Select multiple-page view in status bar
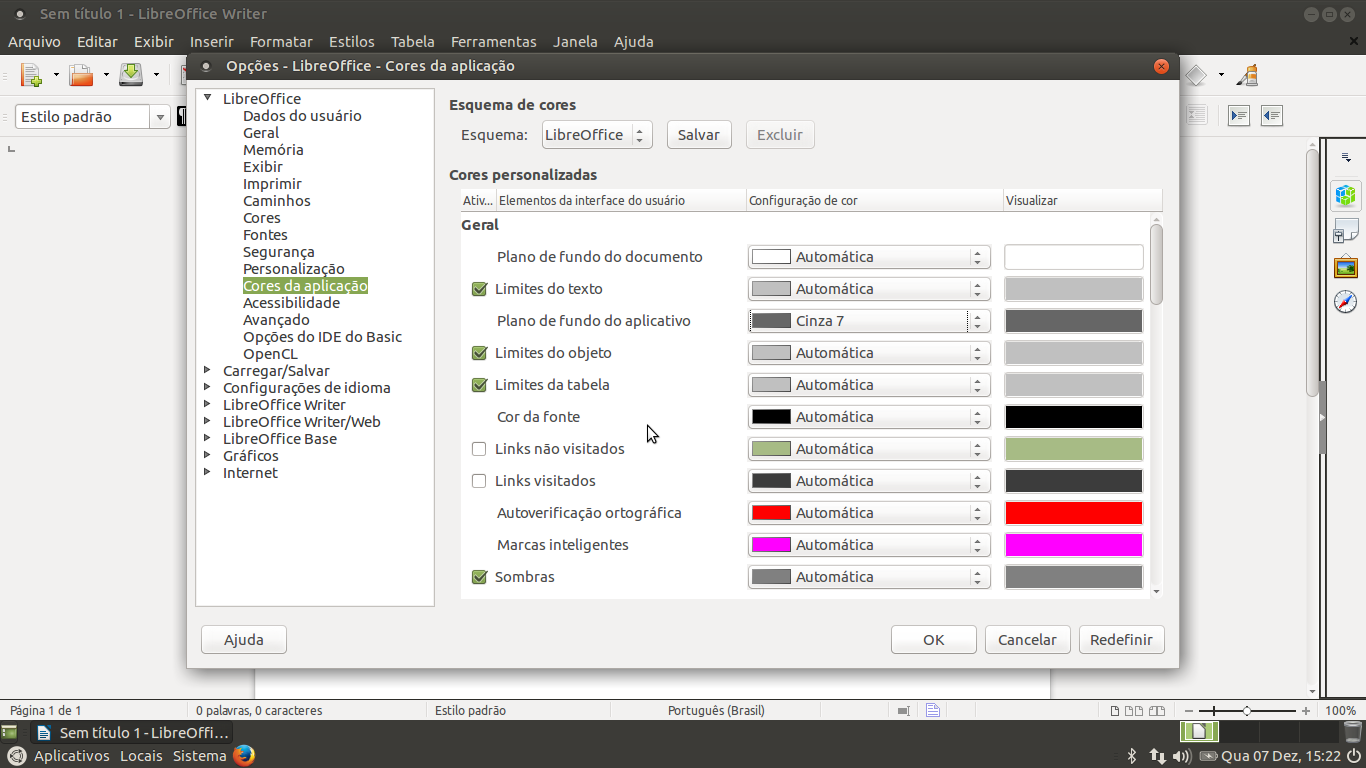Viewport: 1366px width, 768px height. click(x=1133, y=711)
